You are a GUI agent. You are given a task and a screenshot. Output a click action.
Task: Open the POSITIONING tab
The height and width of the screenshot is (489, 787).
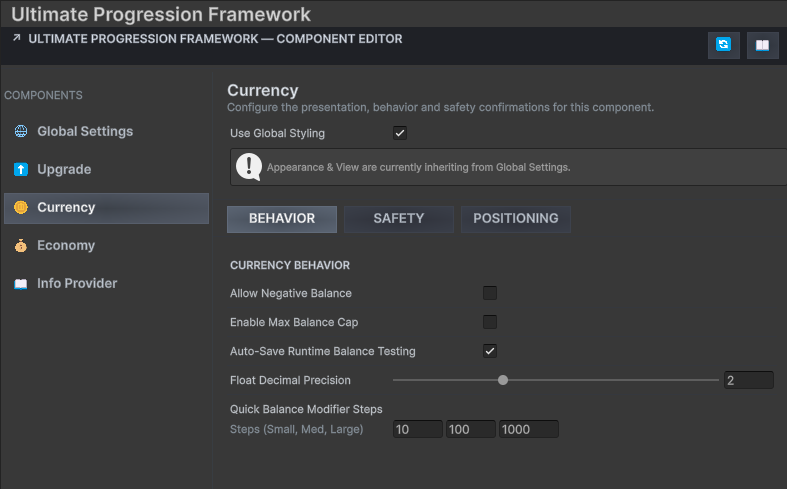tap(516, 219)
